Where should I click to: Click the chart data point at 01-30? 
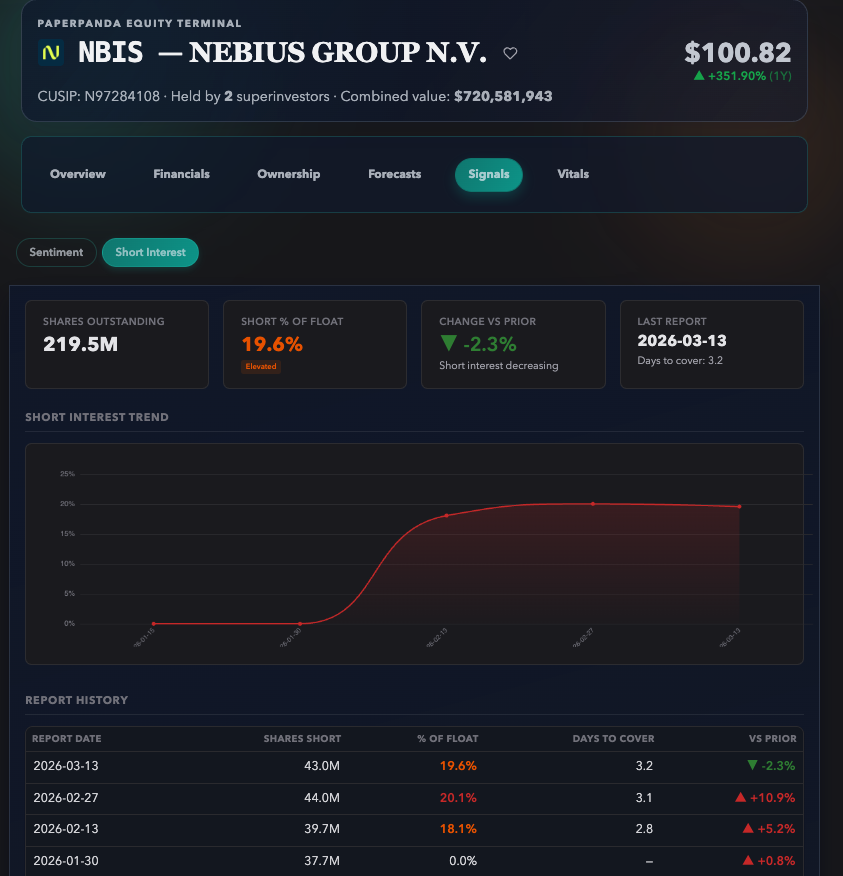(x=300, y=623)
